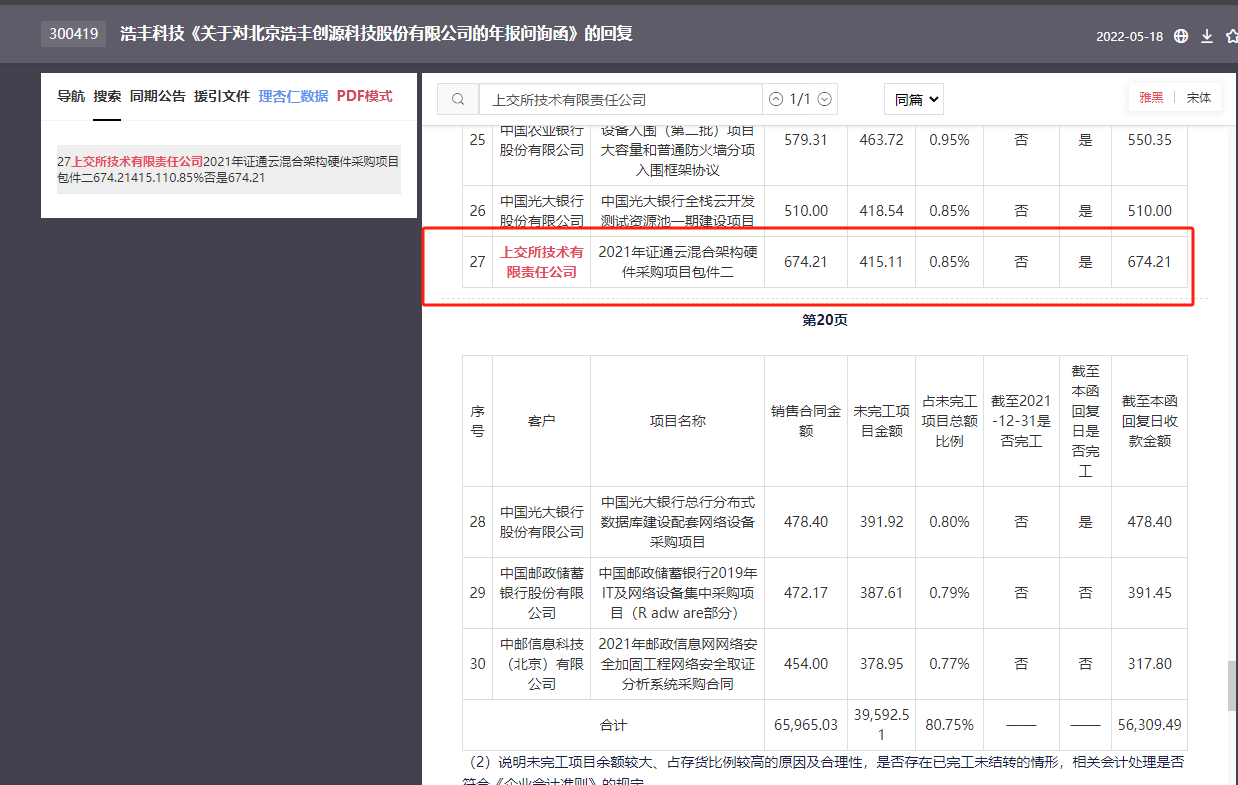Click the 415.11 unfinished amount cell
Screen dimensions: 1238x785
[x=881, y=262]
